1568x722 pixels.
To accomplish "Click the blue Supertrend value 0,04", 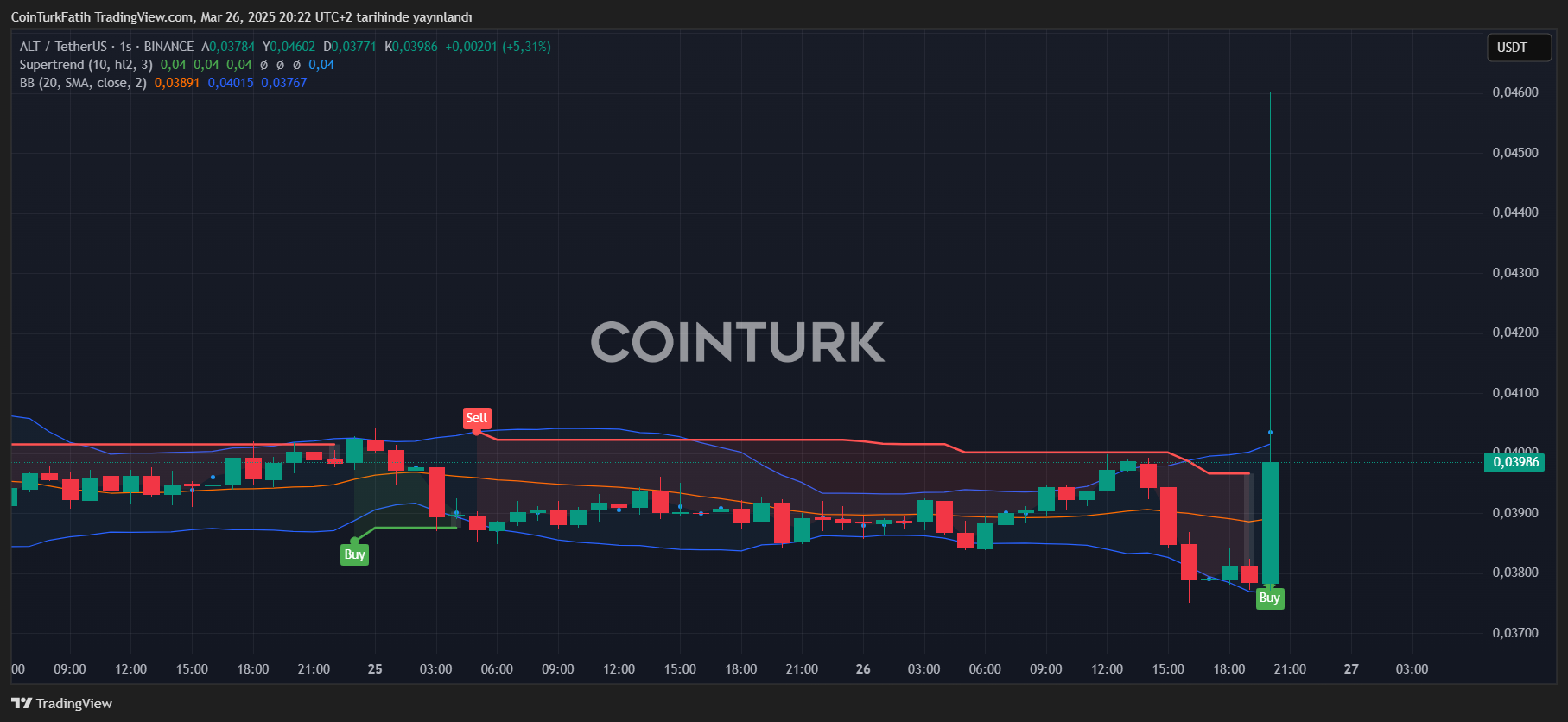I will (x=321, y=65).
